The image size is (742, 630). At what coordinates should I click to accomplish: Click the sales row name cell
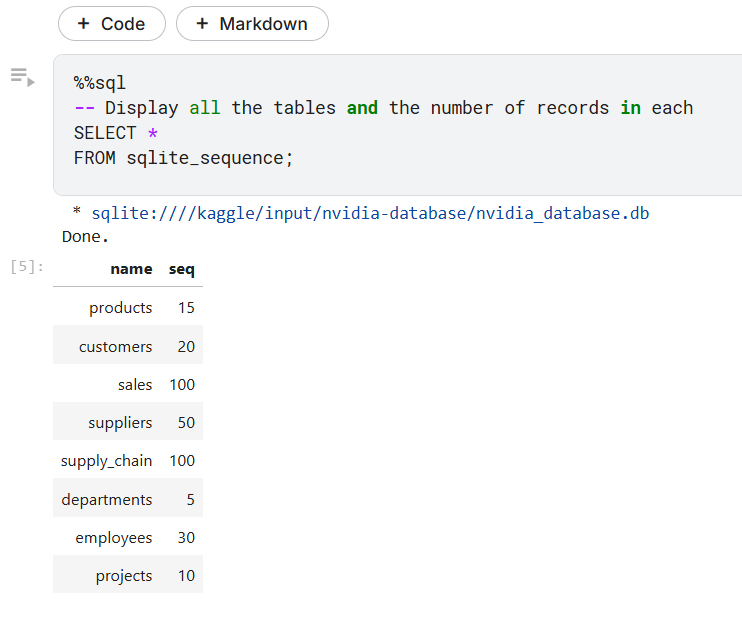[x=135, y=385]
